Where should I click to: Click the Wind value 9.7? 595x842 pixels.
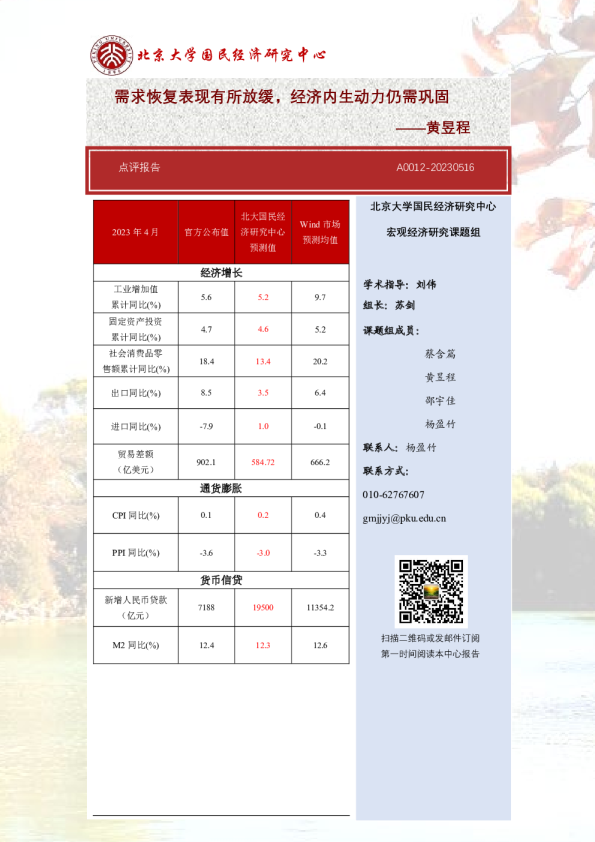coord(320,297)
